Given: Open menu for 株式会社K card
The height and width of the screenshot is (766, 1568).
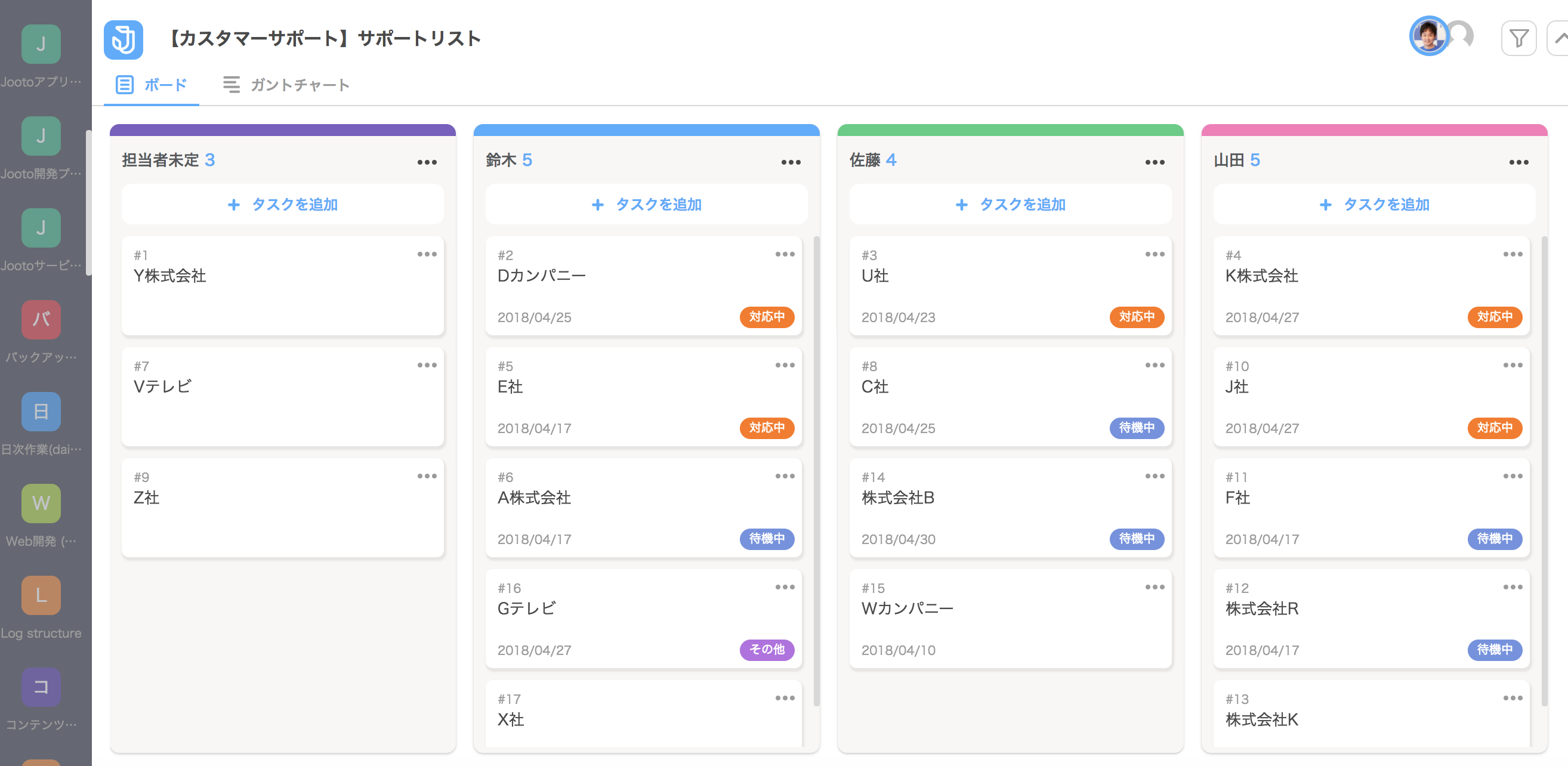Looking at the screenshot, I should coord(1513,698).
